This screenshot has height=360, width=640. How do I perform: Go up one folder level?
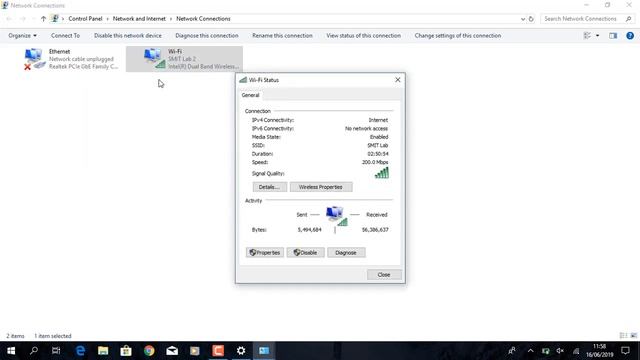[43, 19]
